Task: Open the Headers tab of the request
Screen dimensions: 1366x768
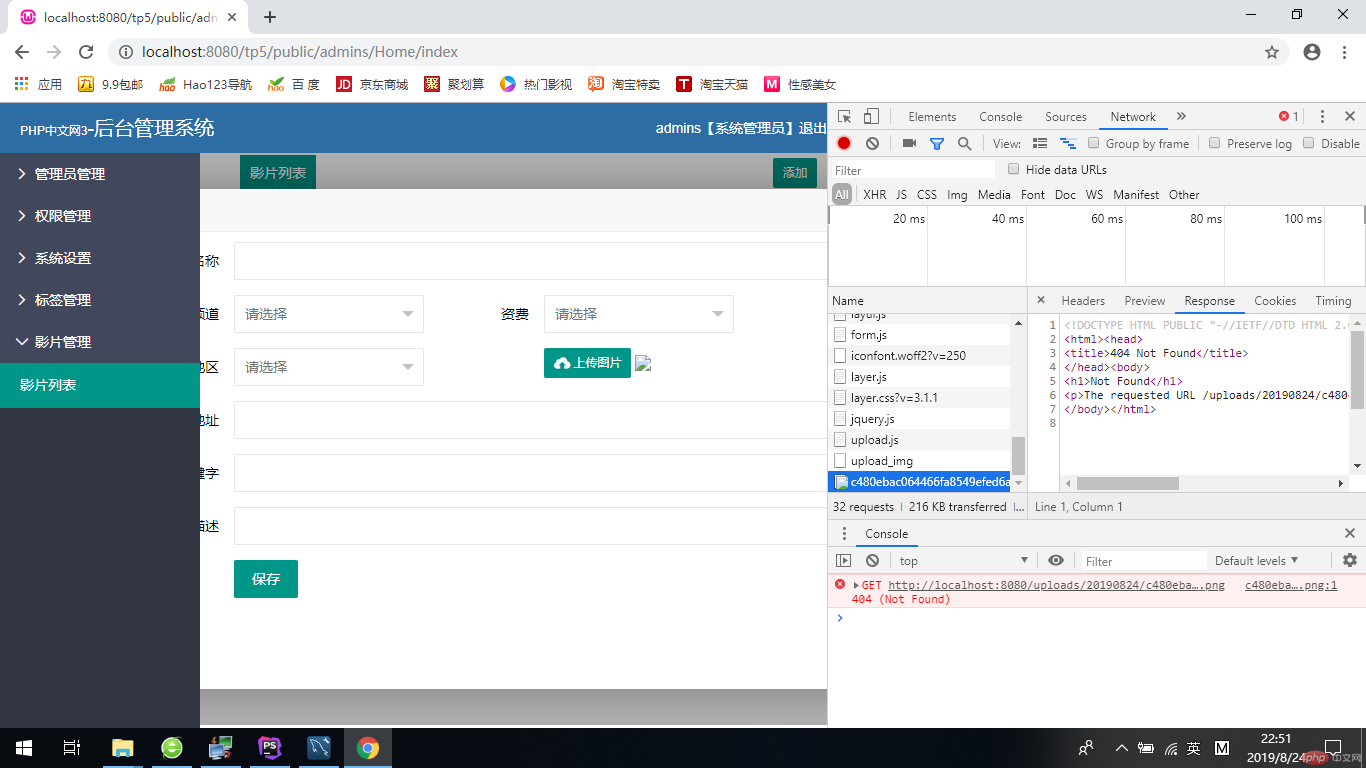Action: coord(1083,301)
